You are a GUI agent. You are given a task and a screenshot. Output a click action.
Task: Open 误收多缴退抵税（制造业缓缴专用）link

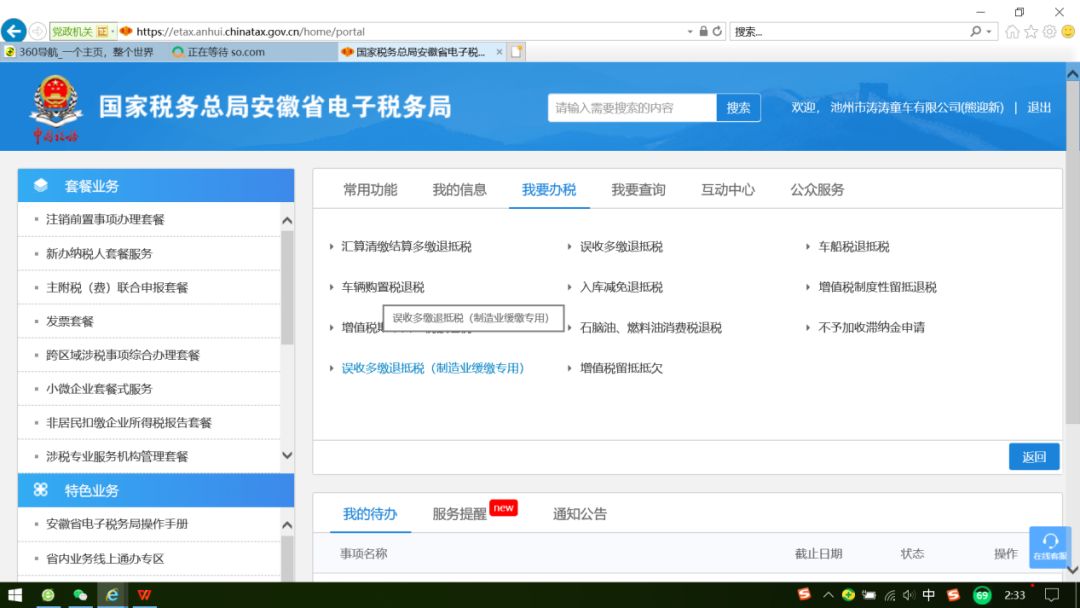pos(433,368)
